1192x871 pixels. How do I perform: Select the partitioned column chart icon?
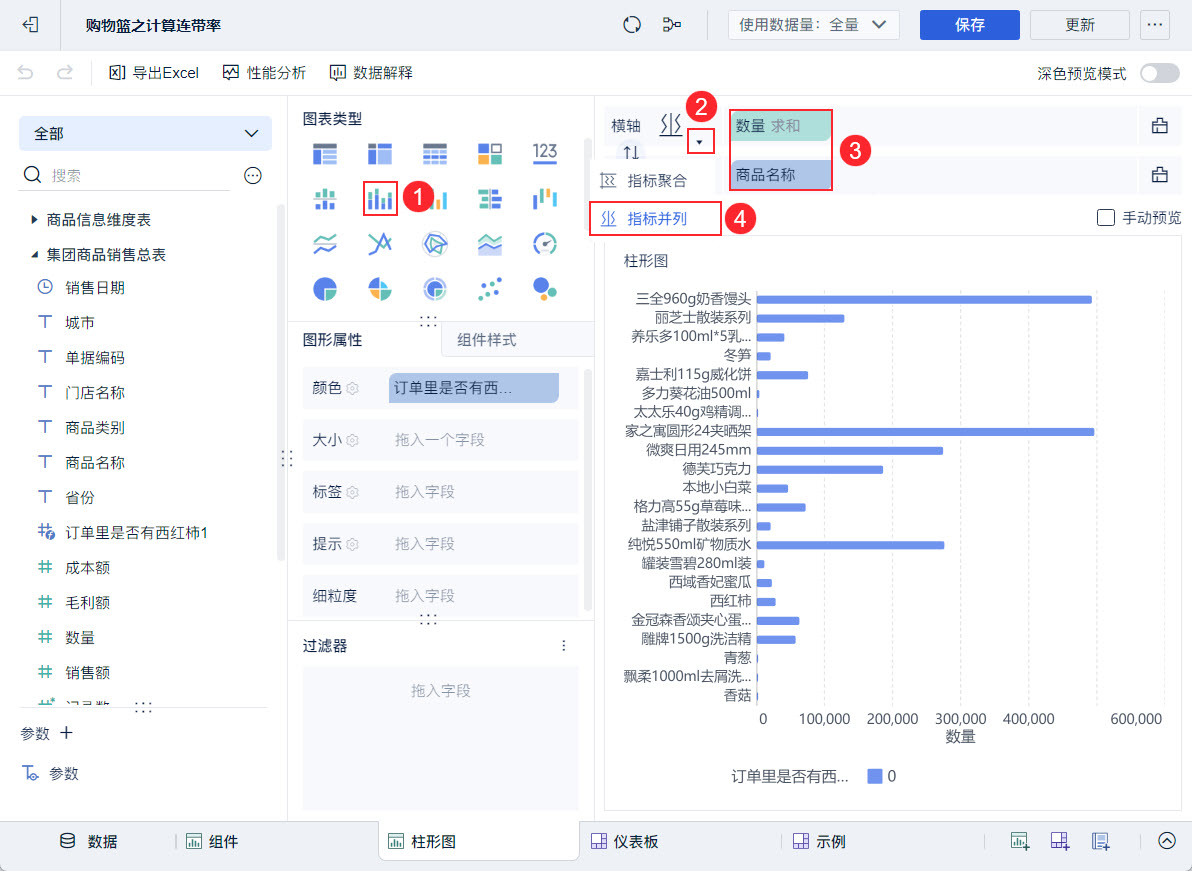click(x=325, y=199)
